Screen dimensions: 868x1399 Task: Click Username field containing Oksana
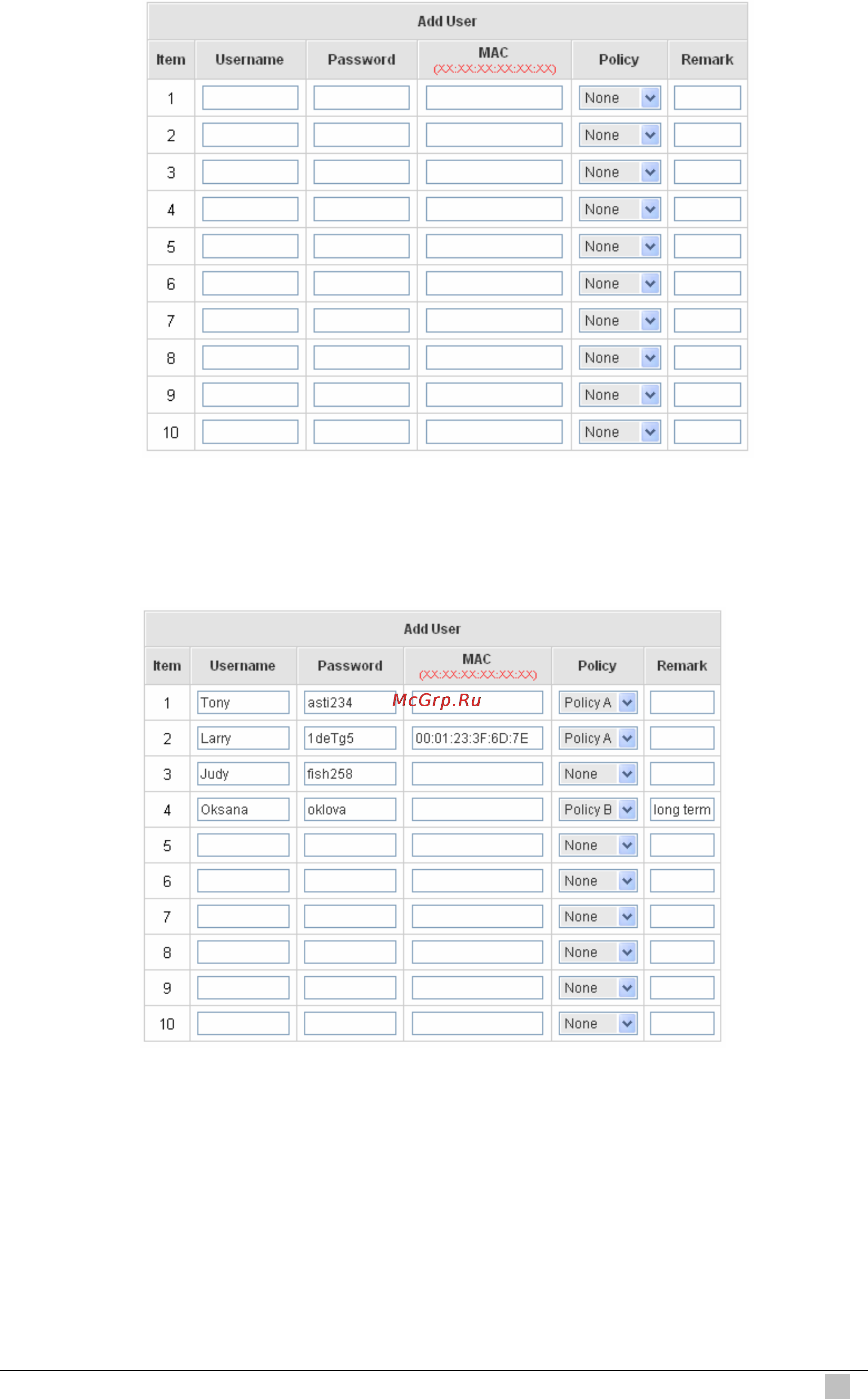[244, 809]
